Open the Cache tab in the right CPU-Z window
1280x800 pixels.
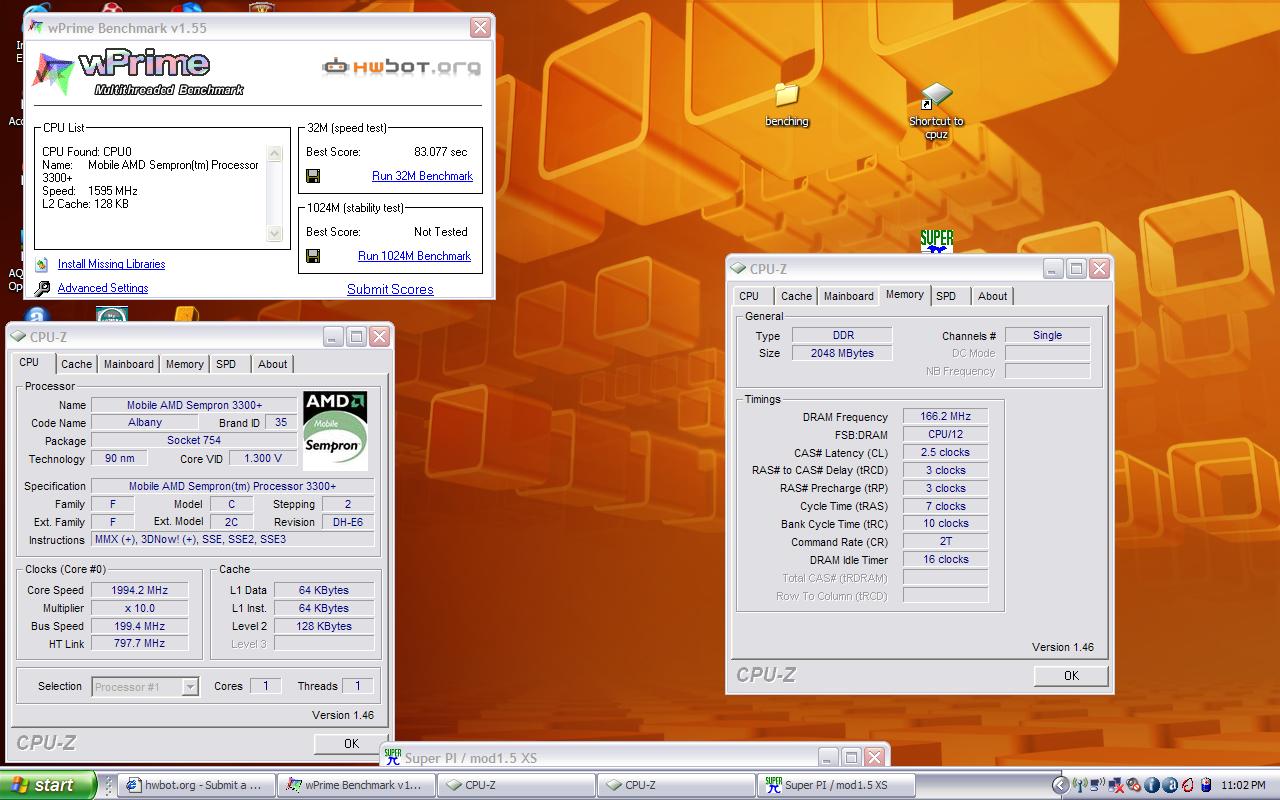[797, 296]
